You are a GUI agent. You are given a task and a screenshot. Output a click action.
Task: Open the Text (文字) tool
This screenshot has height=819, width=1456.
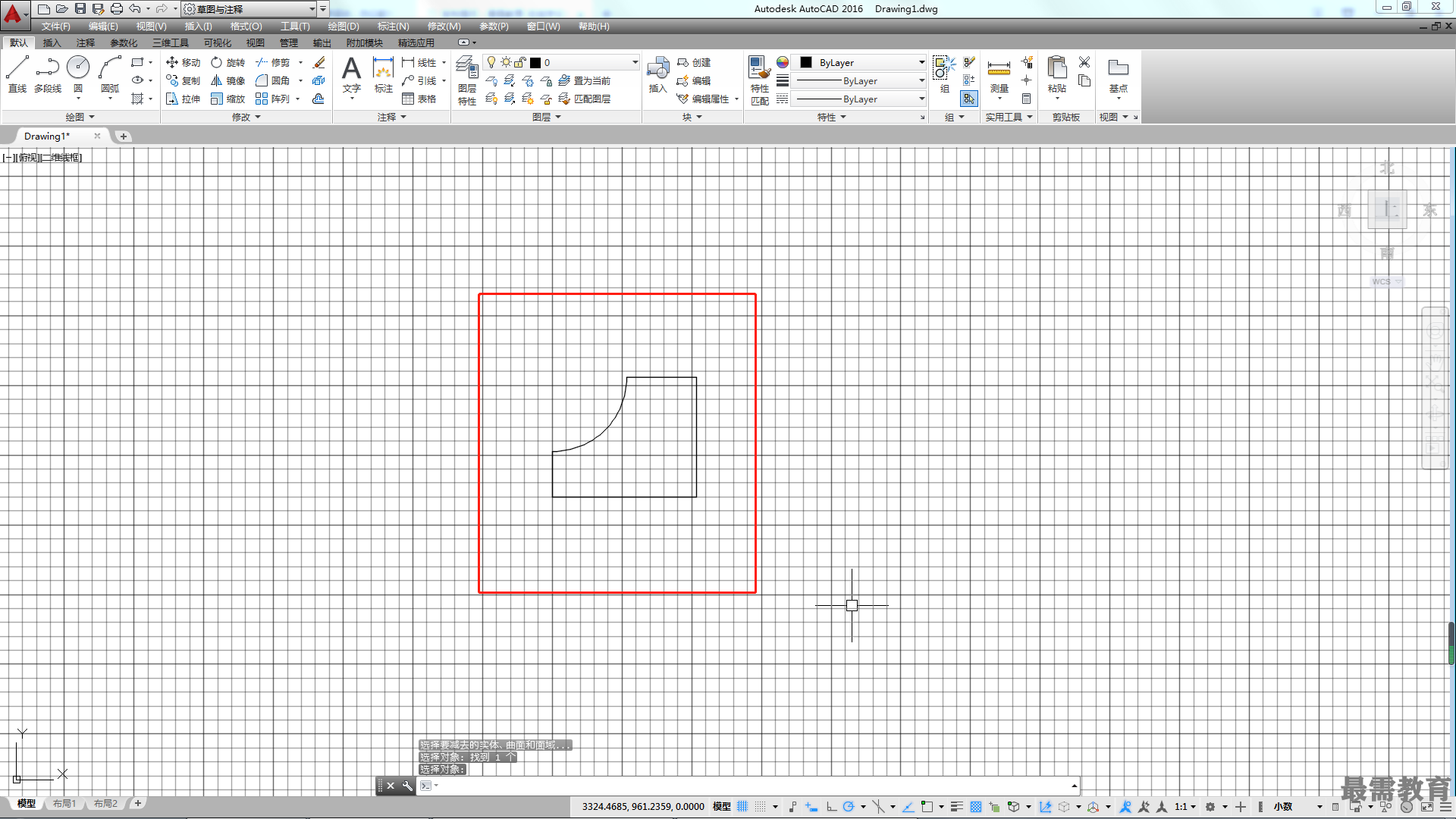tap(351, 74)
